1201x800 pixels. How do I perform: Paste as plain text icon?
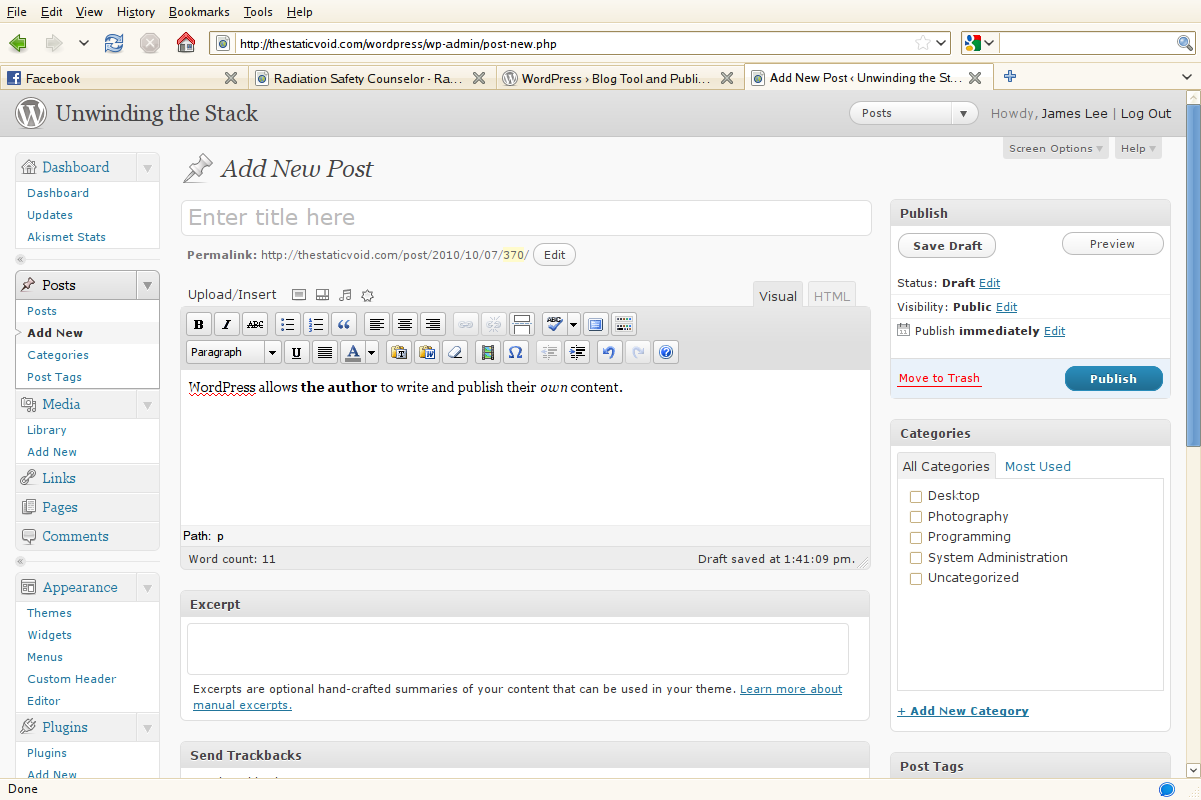[399, 352]
